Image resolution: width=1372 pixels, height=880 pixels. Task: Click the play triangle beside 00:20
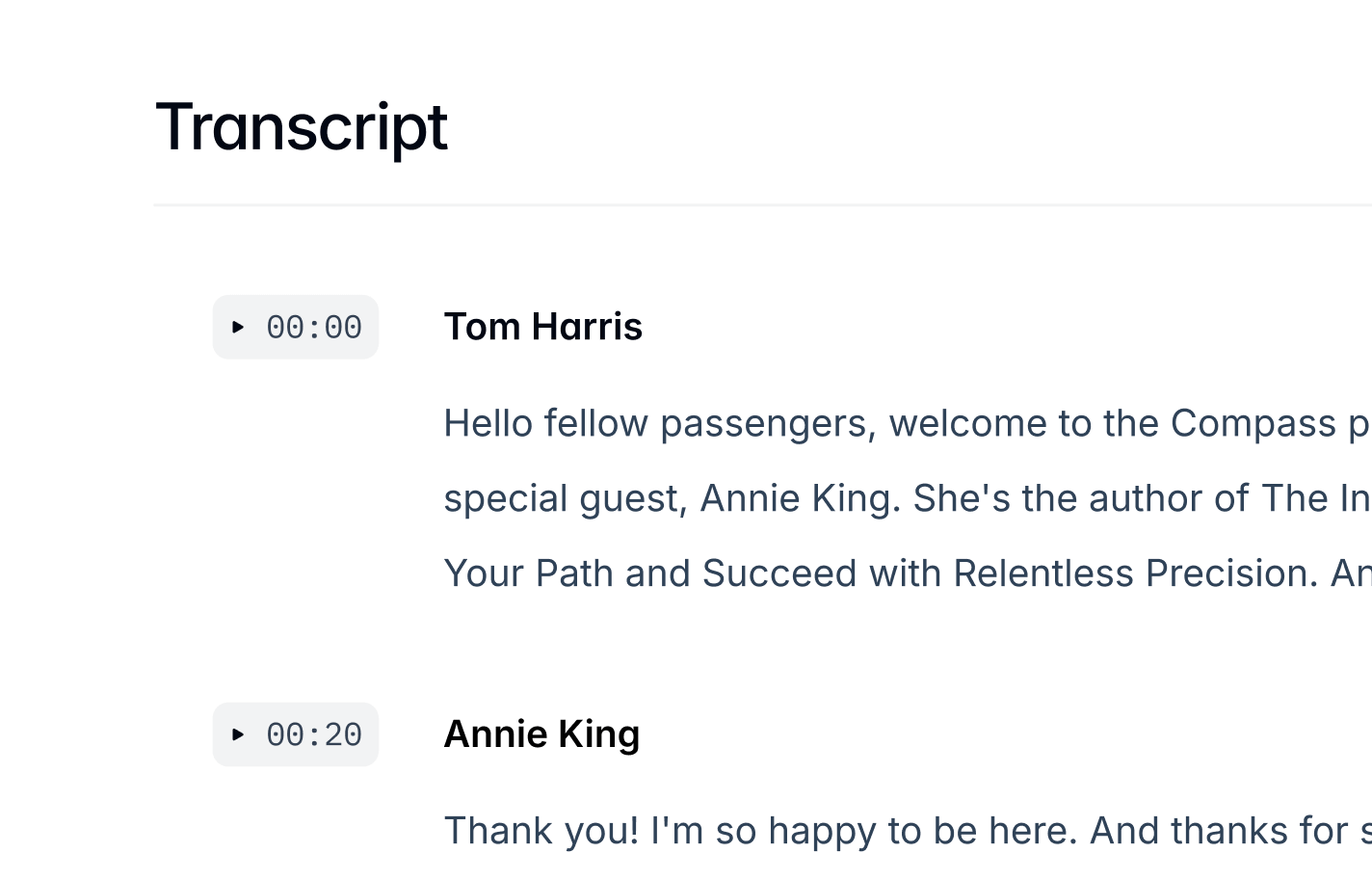point(238,735)
